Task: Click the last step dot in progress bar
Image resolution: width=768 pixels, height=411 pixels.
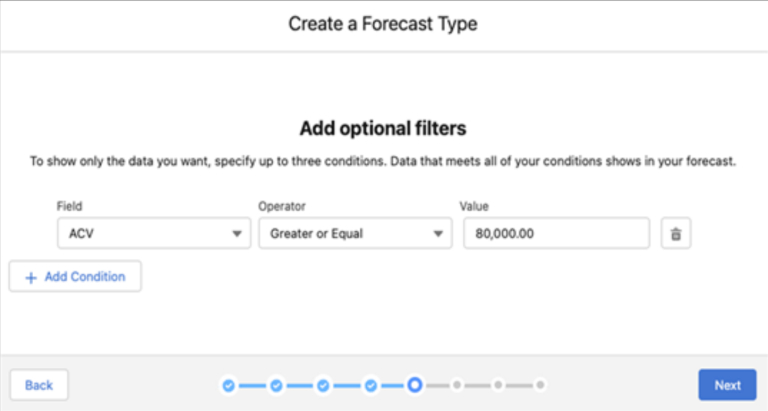Action: click(x=540, y=385)
